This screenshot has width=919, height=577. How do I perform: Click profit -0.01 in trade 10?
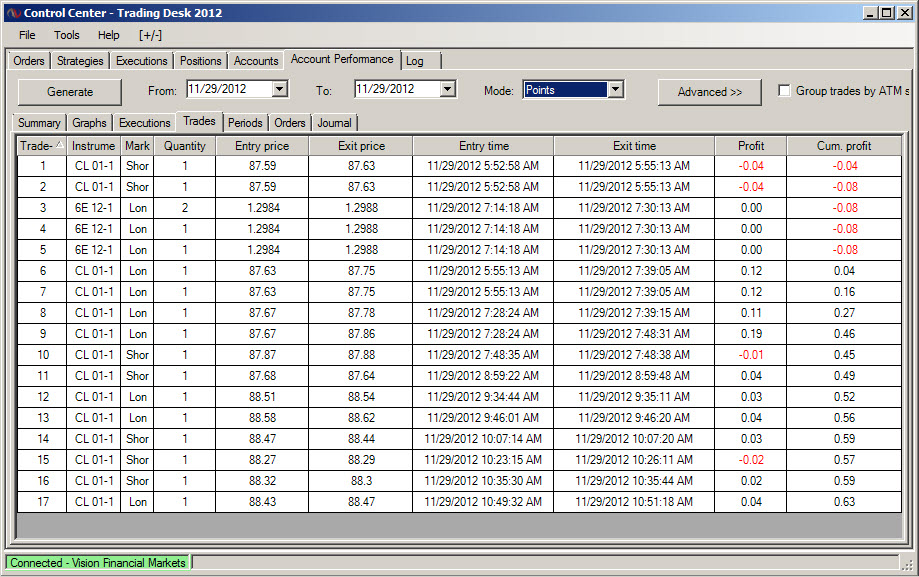tap(751, 355)
